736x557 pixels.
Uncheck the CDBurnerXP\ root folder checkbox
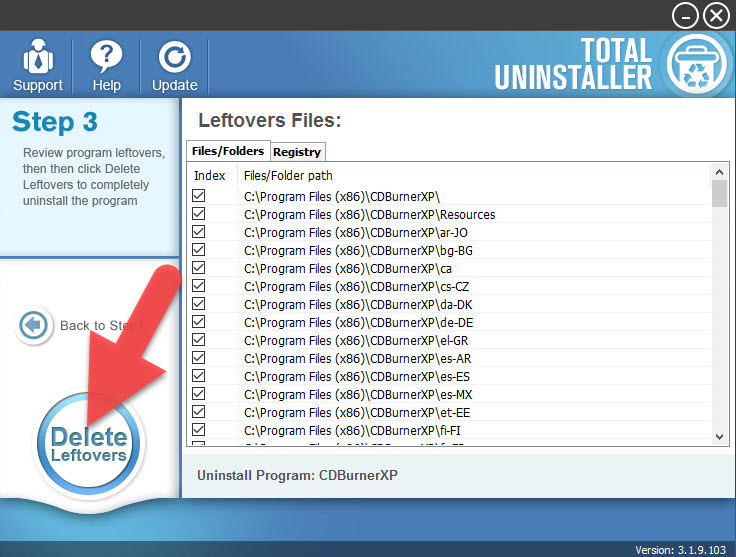tap(199, 196)
